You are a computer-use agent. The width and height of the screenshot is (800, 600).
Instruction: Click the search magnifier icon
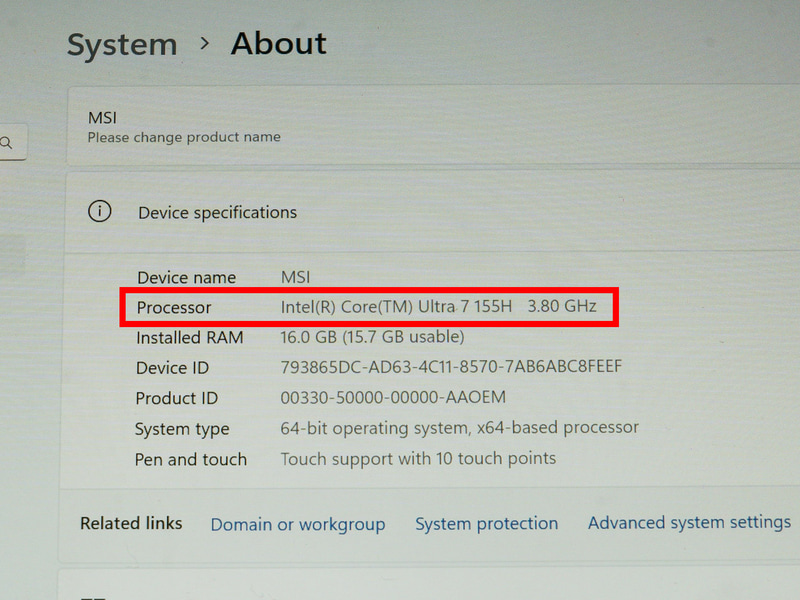(6, 143)
